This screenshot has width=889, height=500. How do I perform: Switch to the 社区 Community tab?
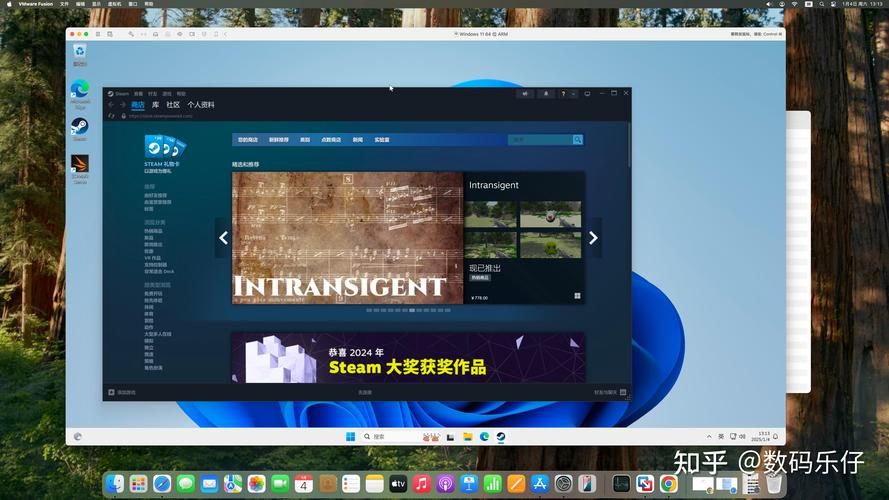[173, 105]
